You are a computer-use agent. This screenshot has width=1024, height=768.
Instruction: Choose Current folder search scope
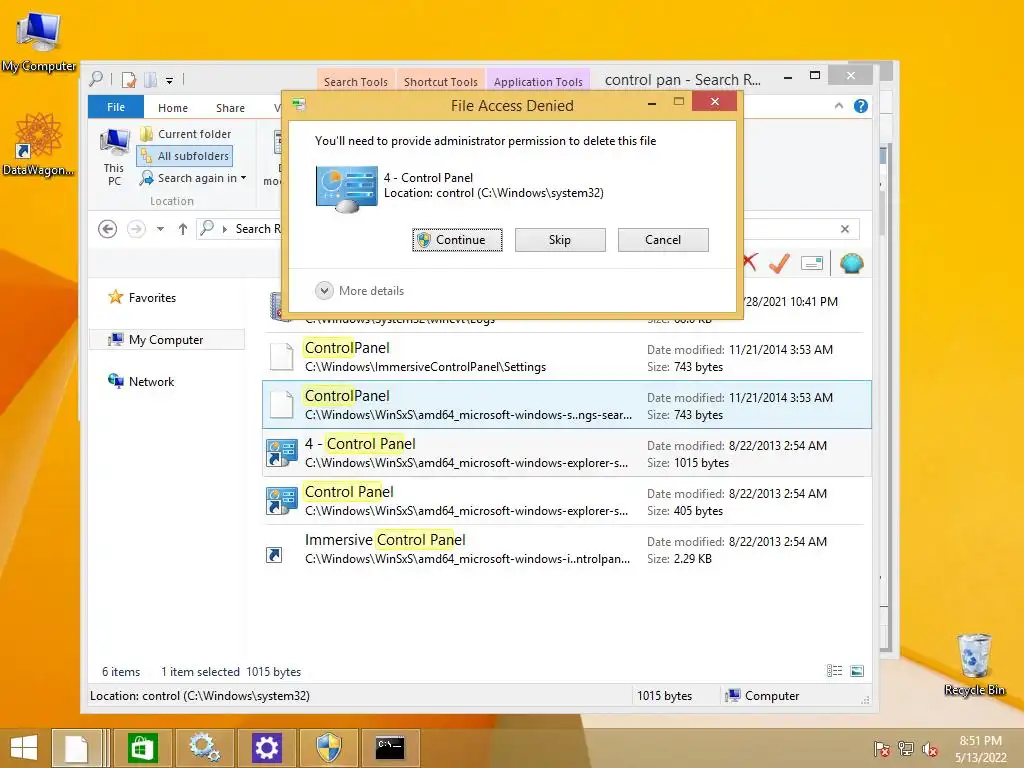(x=186, y=134)
